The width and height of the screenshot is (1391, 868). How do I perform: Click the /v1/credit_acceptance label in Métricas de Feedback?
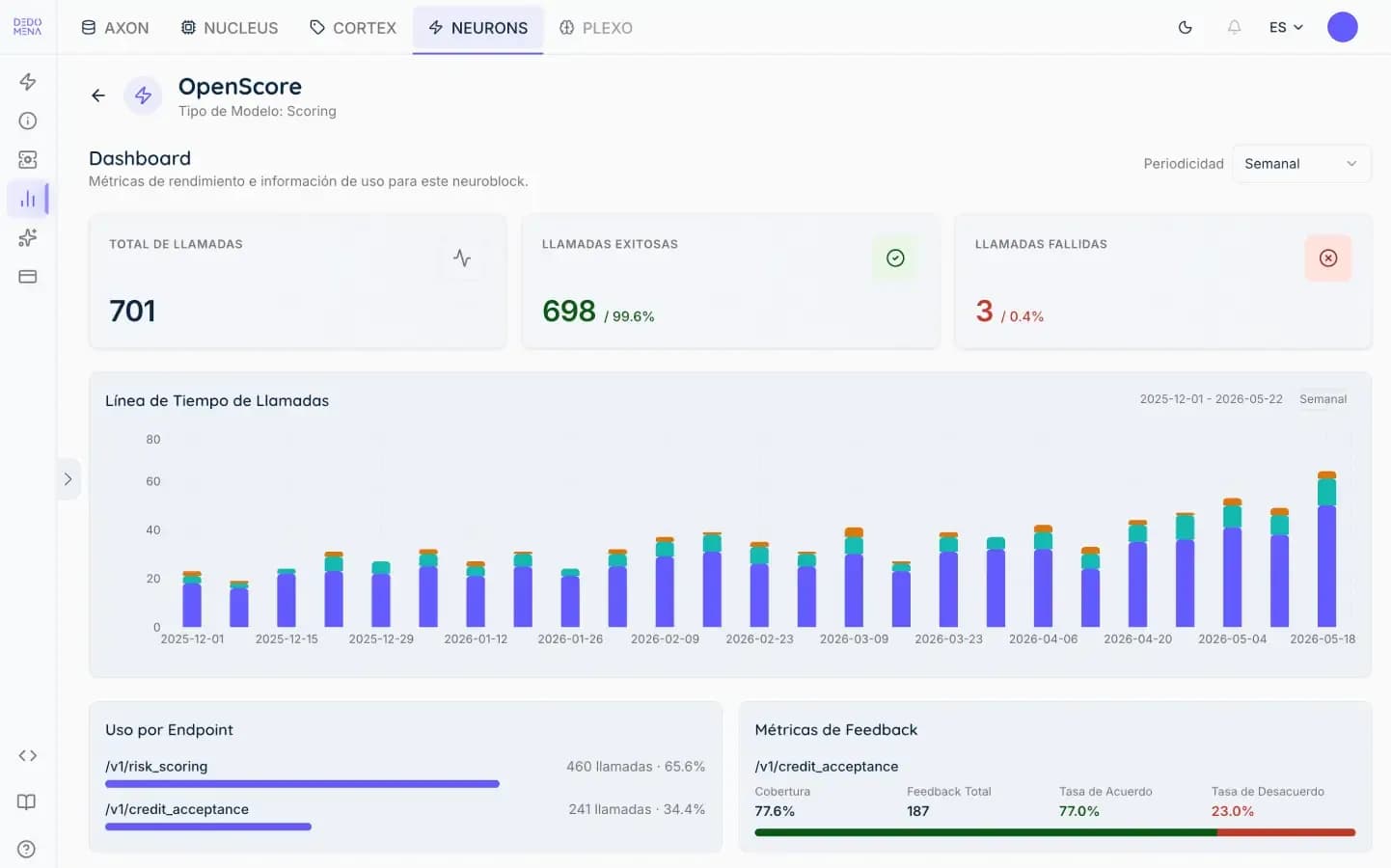[x=827, y=767]
